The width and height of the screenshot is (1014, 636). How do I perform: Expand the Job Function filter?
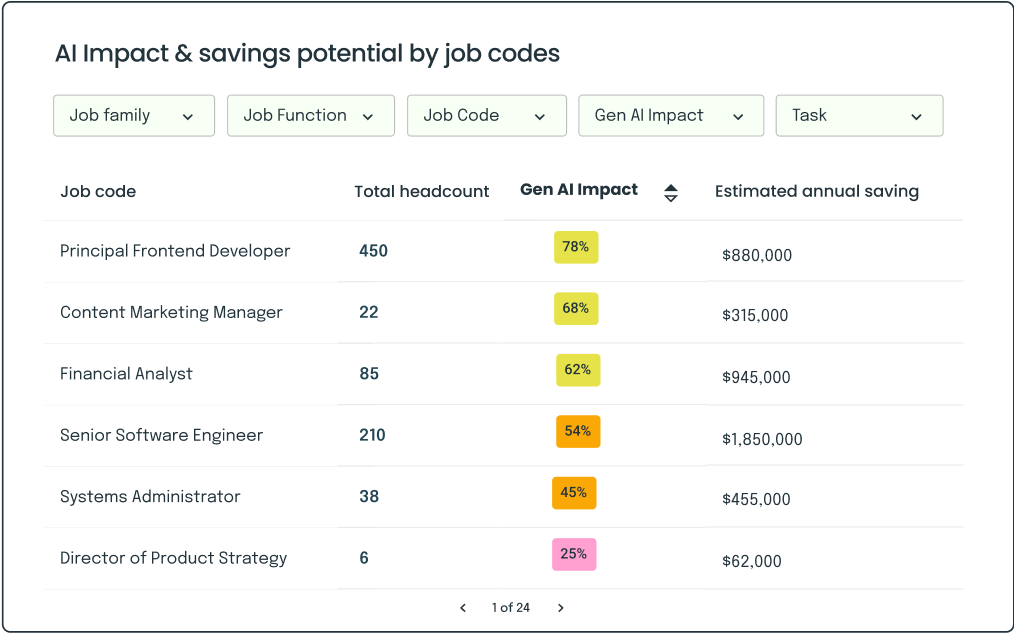click(x=310, y=116)
